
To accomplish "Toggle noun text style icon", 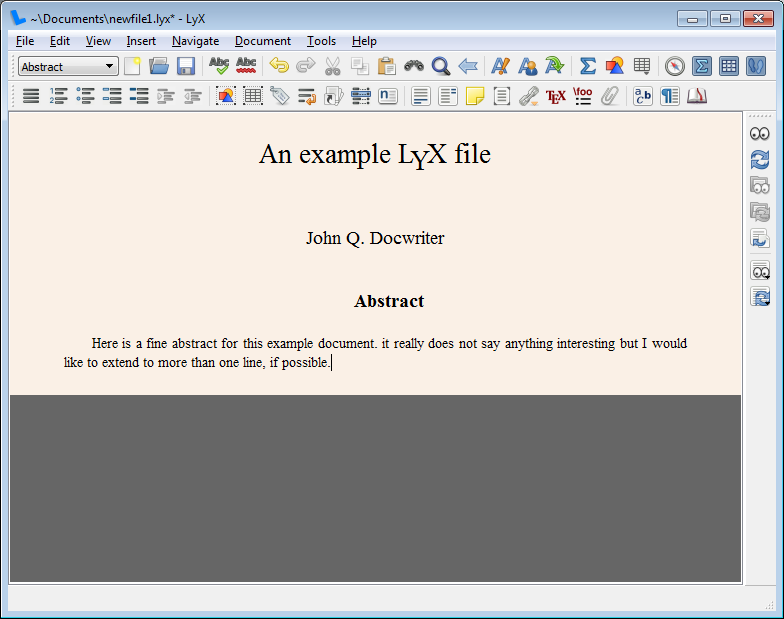I will 528,66.
